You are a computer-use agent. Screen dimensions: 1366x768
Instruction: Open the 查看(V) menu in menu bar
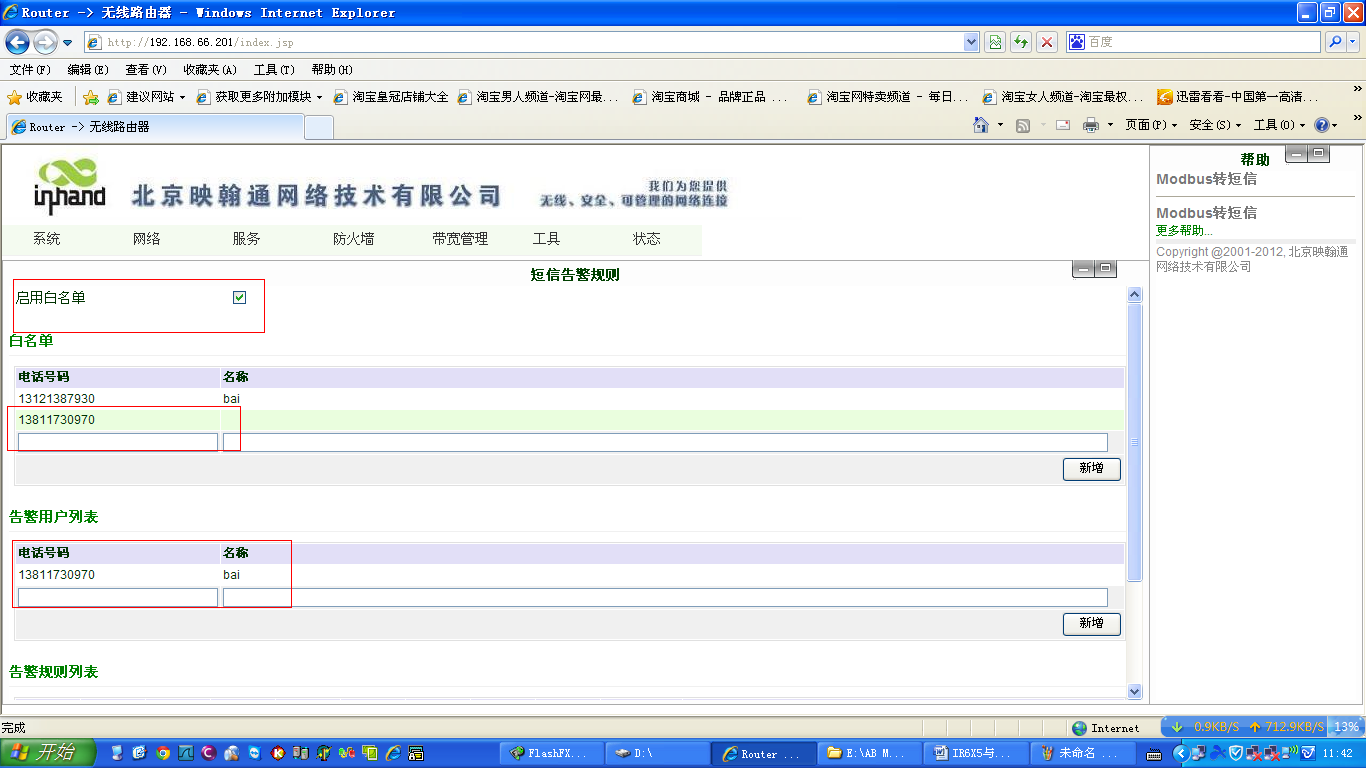pos(145,70)
